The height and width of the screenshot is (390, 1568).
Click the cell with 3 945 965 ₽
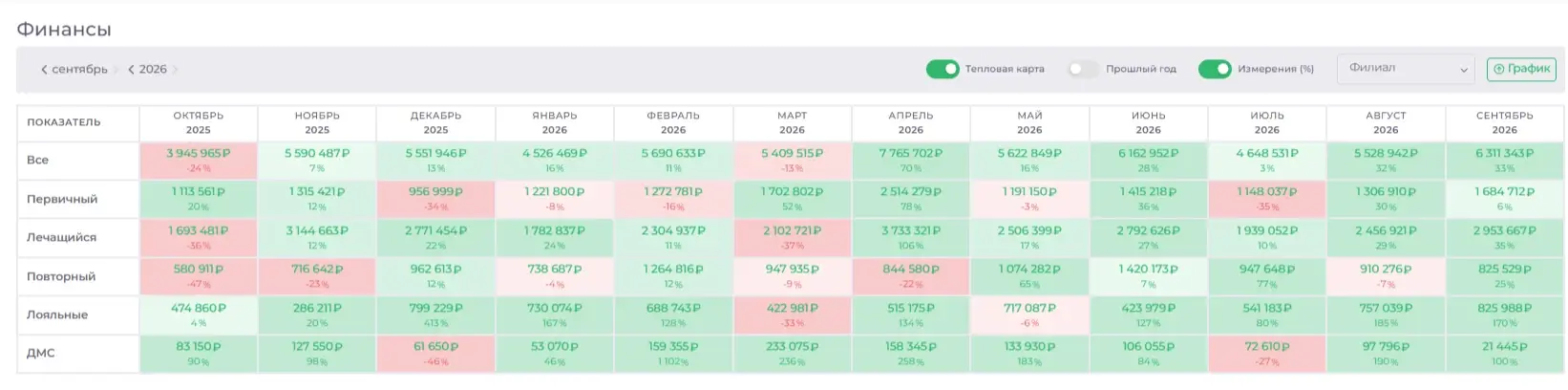tap(199, 161)
